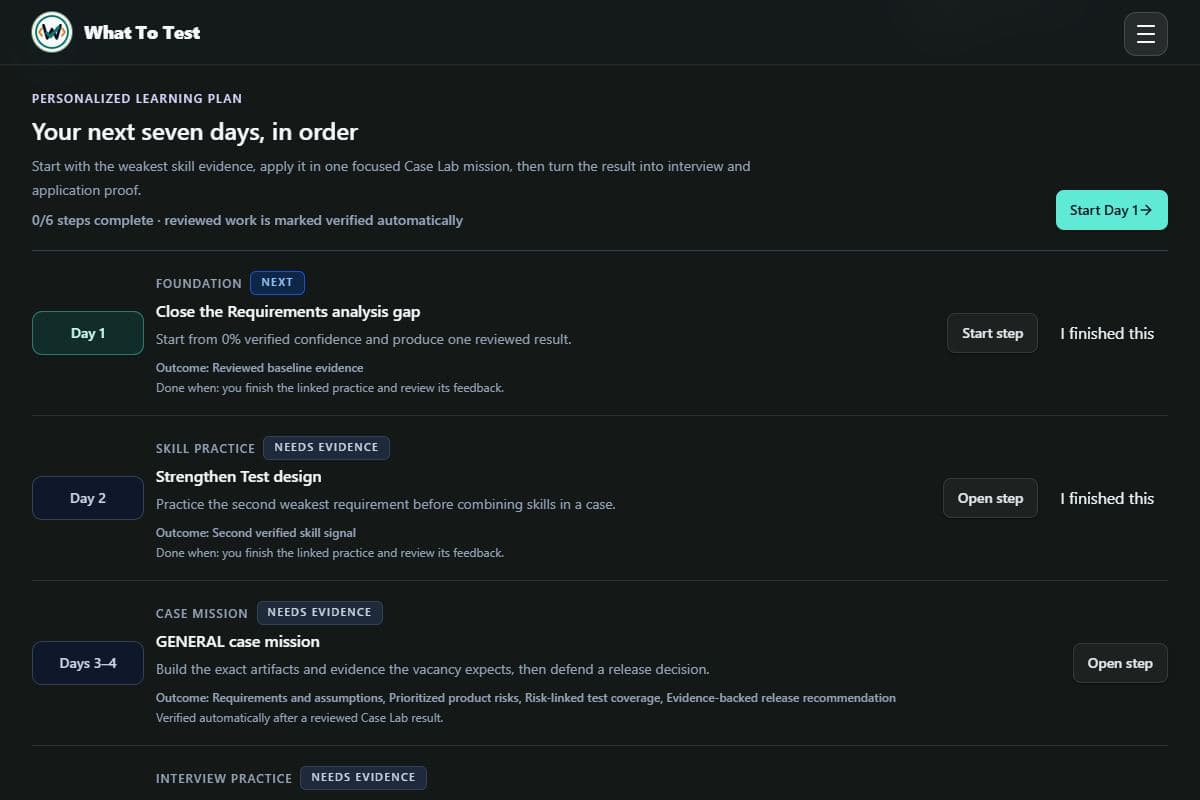Click the What To Test logo icon
The width and height of the screenshot is (1200, 800).
coord(52,32)
